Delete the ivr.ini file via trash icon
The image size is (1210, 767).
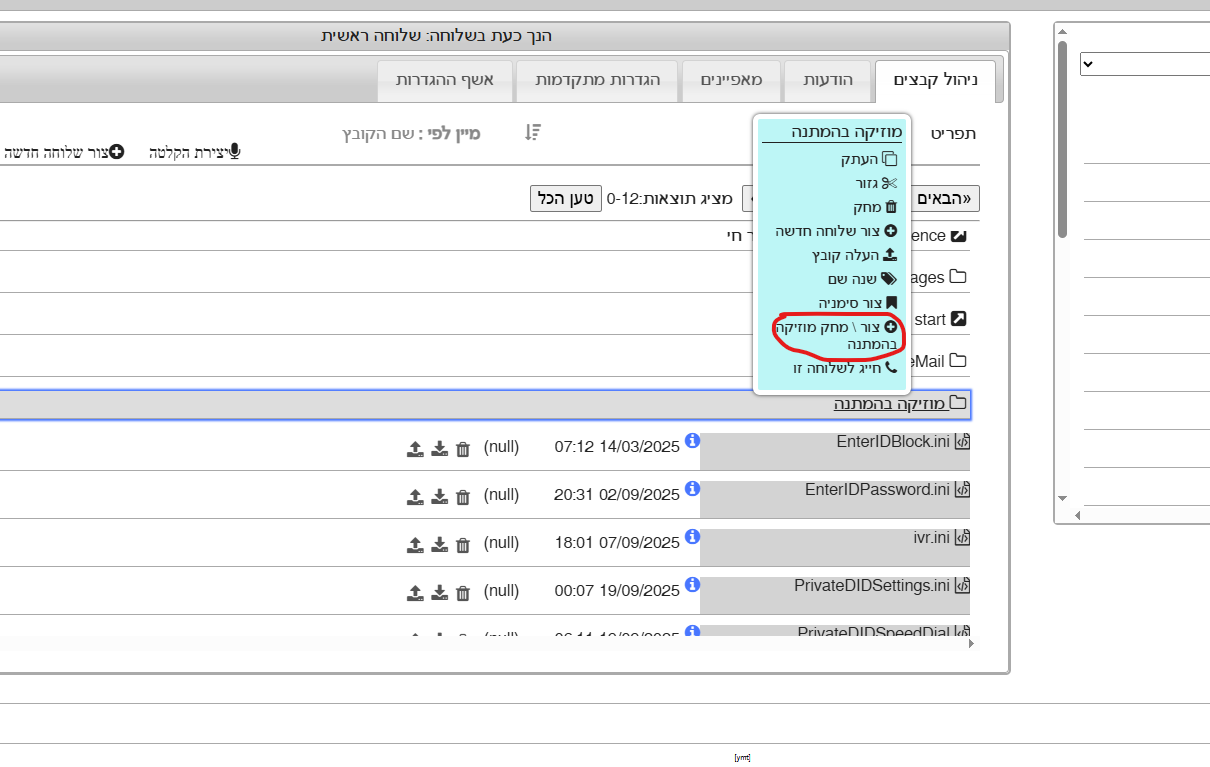463,545
